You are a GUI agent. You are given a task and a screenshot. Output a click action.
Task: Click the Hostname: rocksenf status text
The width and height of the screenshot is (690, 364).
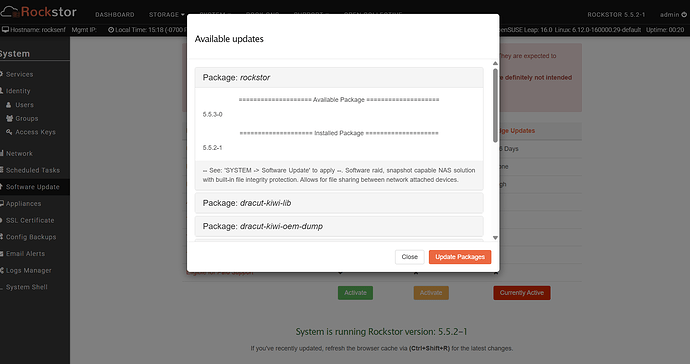pos(37,30)
